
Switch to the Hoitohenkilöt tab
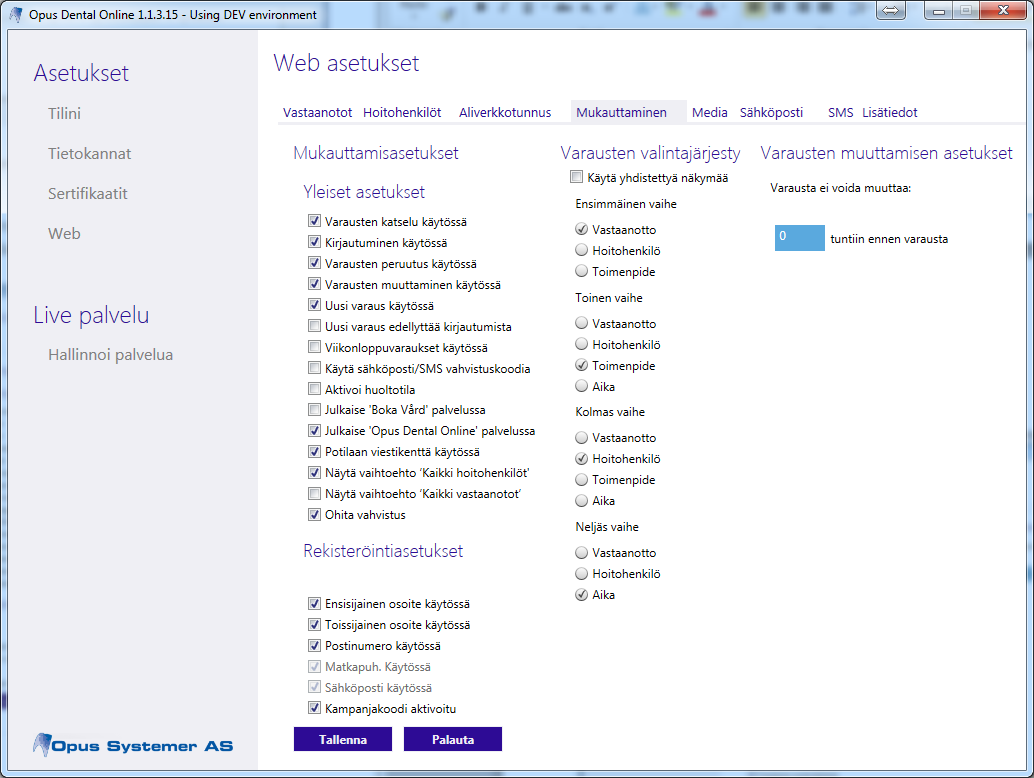coord(402,113)
